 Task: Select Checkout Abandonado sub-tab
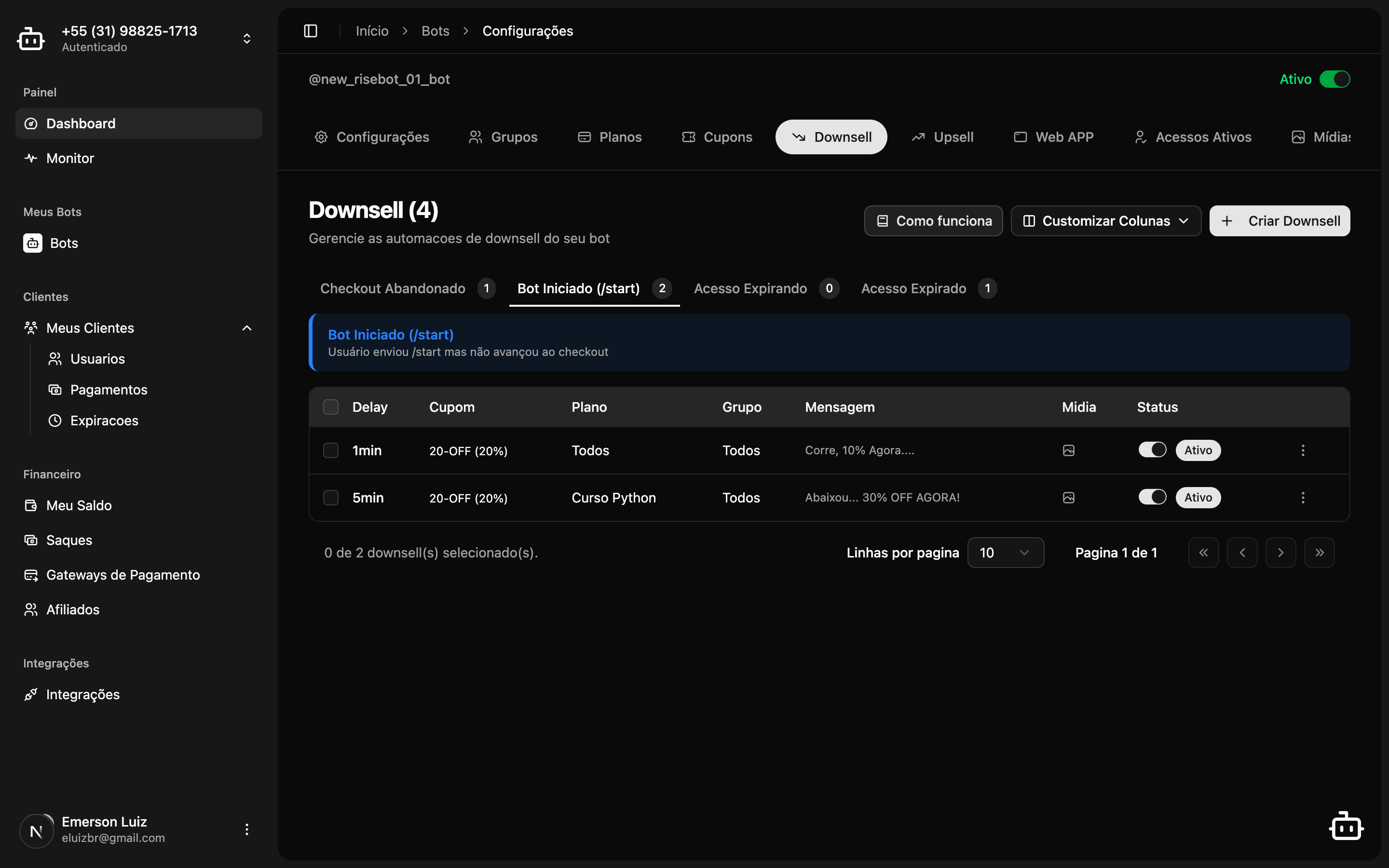coord(408,289)
